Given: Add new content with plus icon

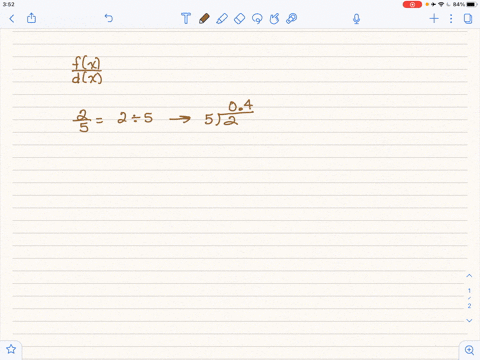Looking at the screenshot, I should click(x=434, y=18).
